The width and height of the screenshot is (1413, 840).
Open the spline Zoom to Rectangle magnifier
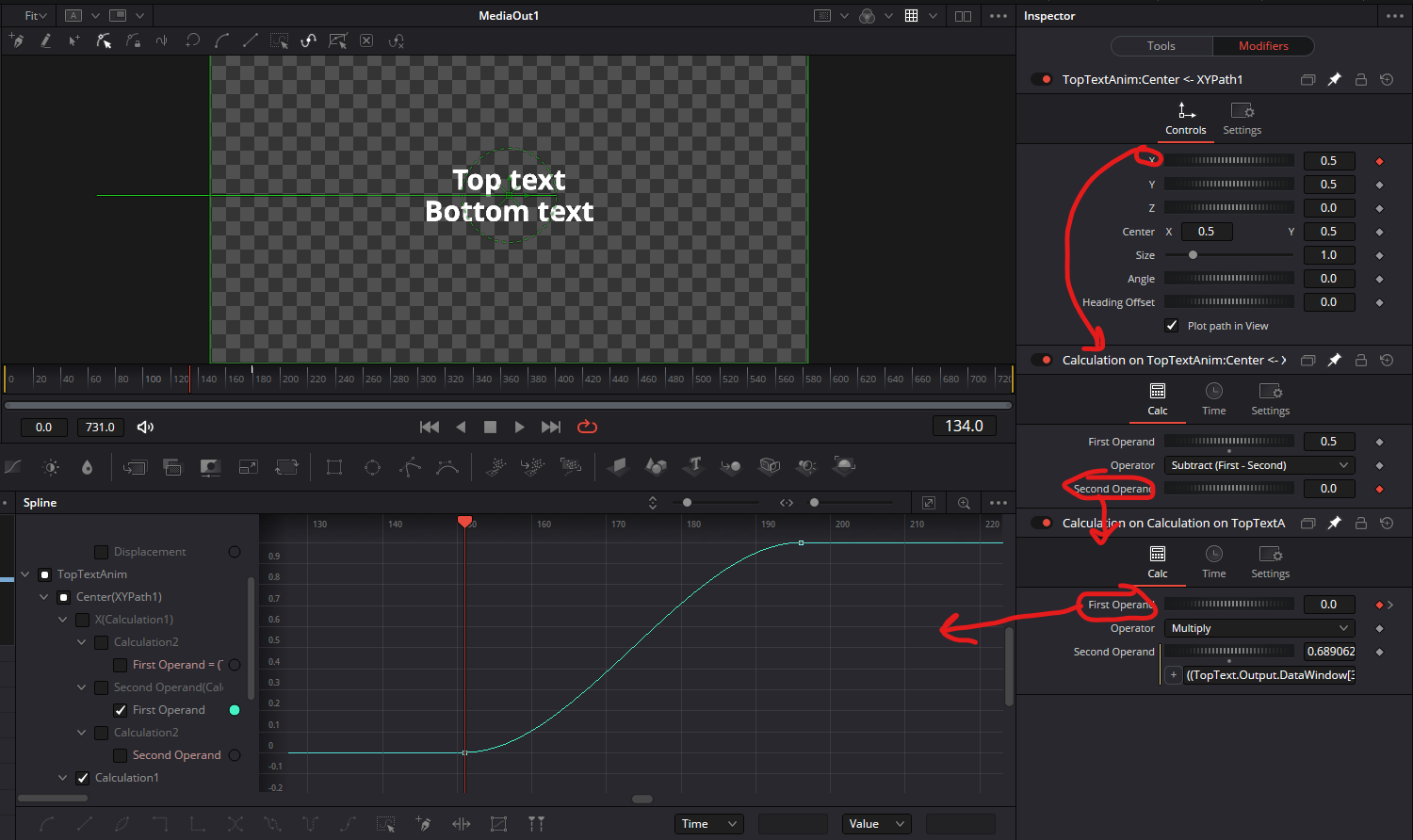964,503
